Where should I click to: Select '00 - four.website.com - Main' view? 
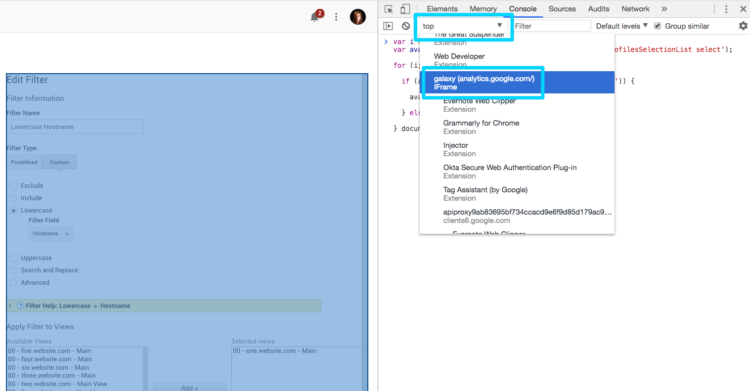50,359
